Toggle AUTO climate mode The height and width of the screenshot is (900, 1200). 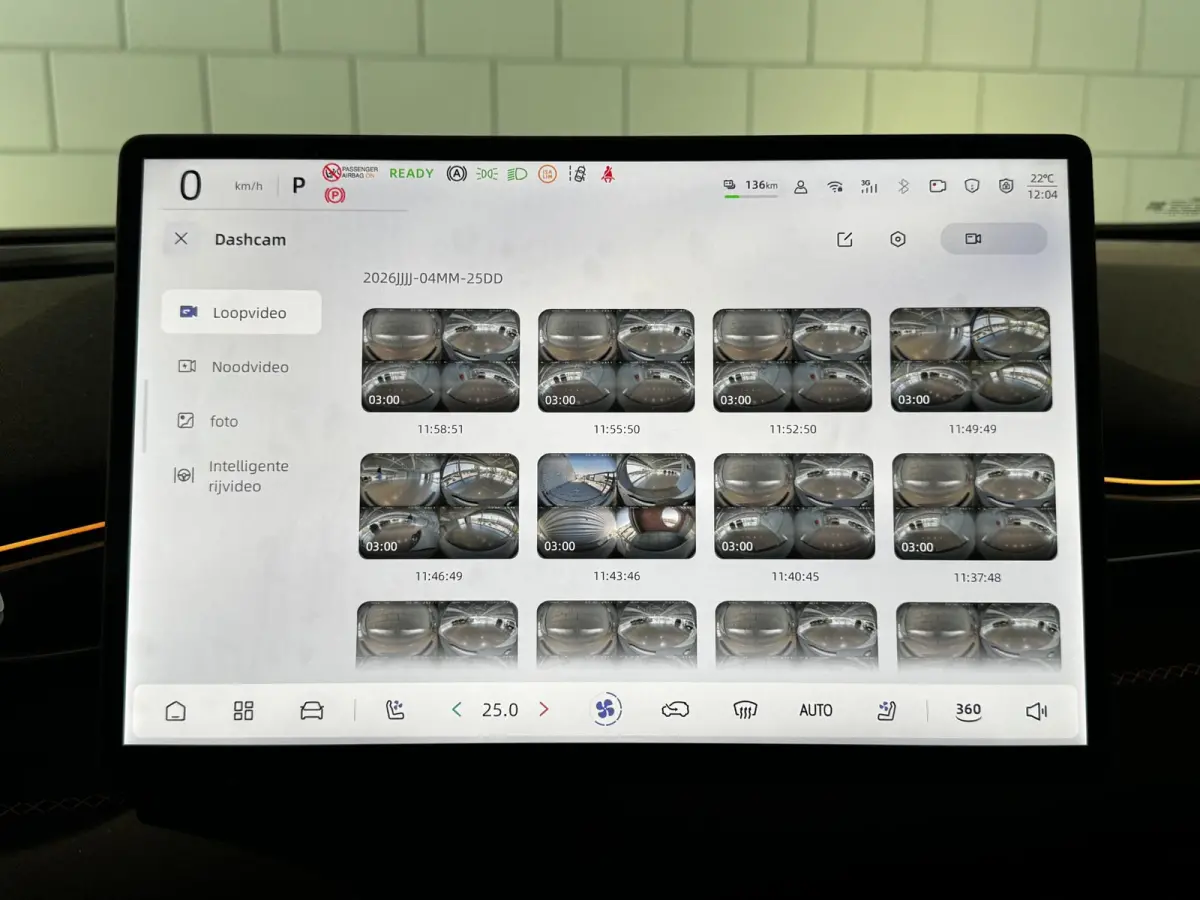tap(816, 710)
